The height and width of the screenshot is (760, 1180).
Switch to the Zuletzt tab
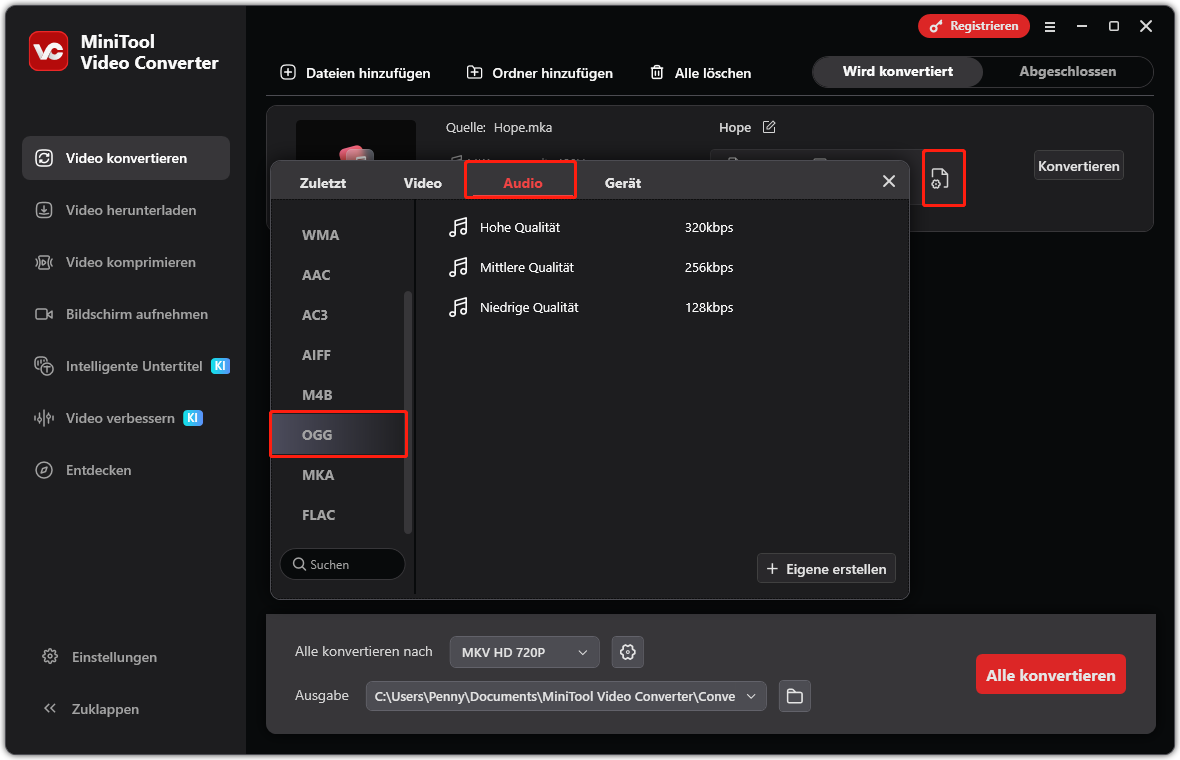[x=323, y=183]
